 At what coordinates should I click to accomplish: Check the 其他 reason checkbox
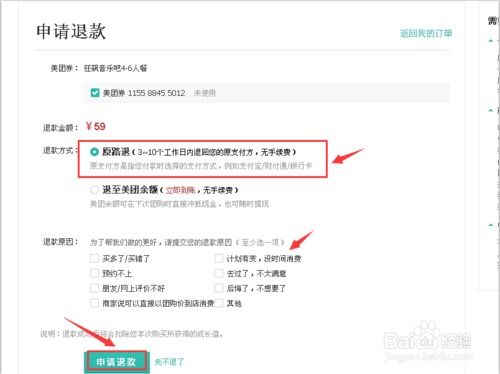click(x=219, y=303)
